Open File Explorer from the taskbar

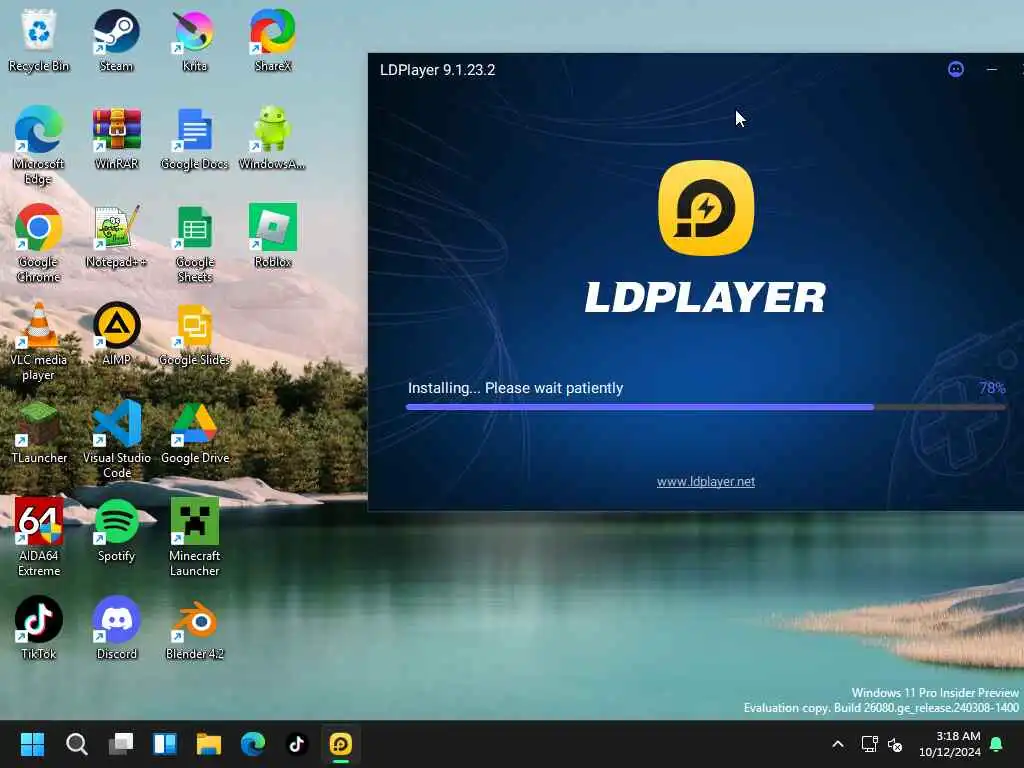[209, 744]
